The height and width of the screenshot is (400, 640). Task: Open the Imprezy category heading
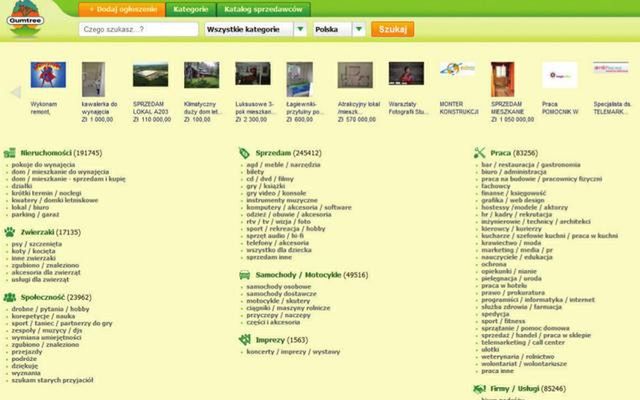270,340
